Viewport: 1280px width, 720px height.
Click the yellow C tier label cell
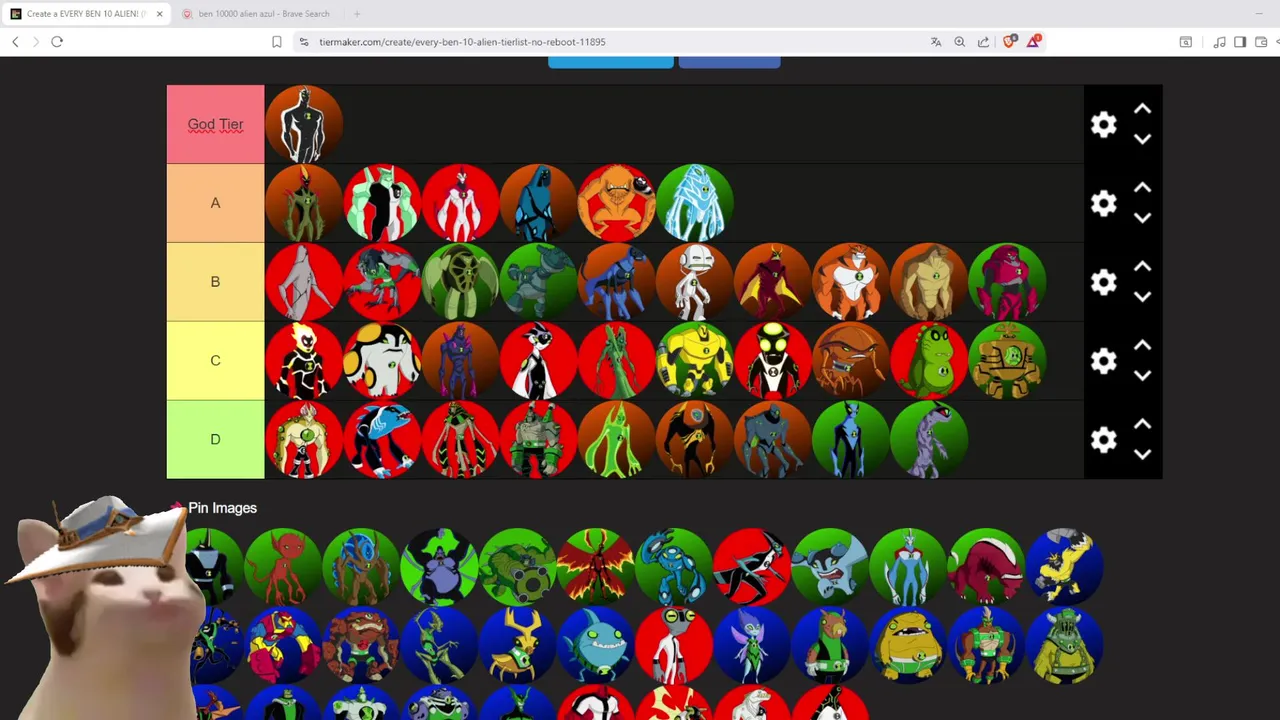click(x=215, y=361)
